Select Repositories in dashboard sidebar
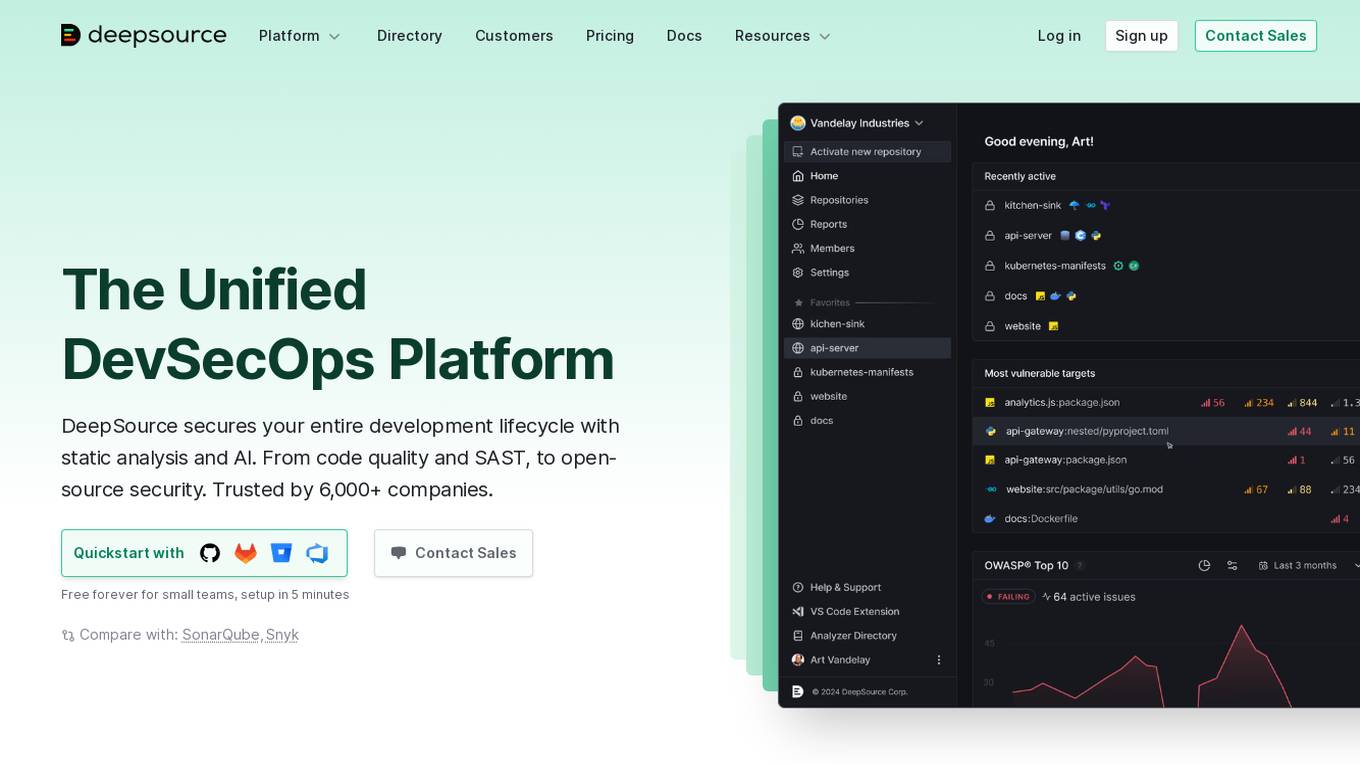Screen dimensions: 1360x764 click(867, 200)
